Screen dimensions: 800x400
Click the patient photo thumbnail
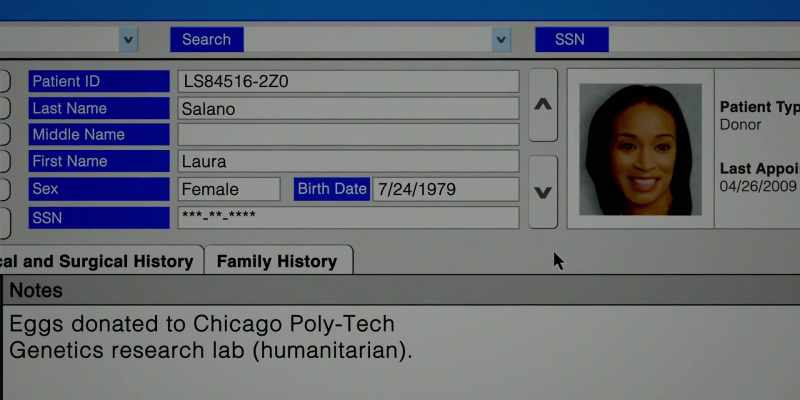(x=640, y=149)
